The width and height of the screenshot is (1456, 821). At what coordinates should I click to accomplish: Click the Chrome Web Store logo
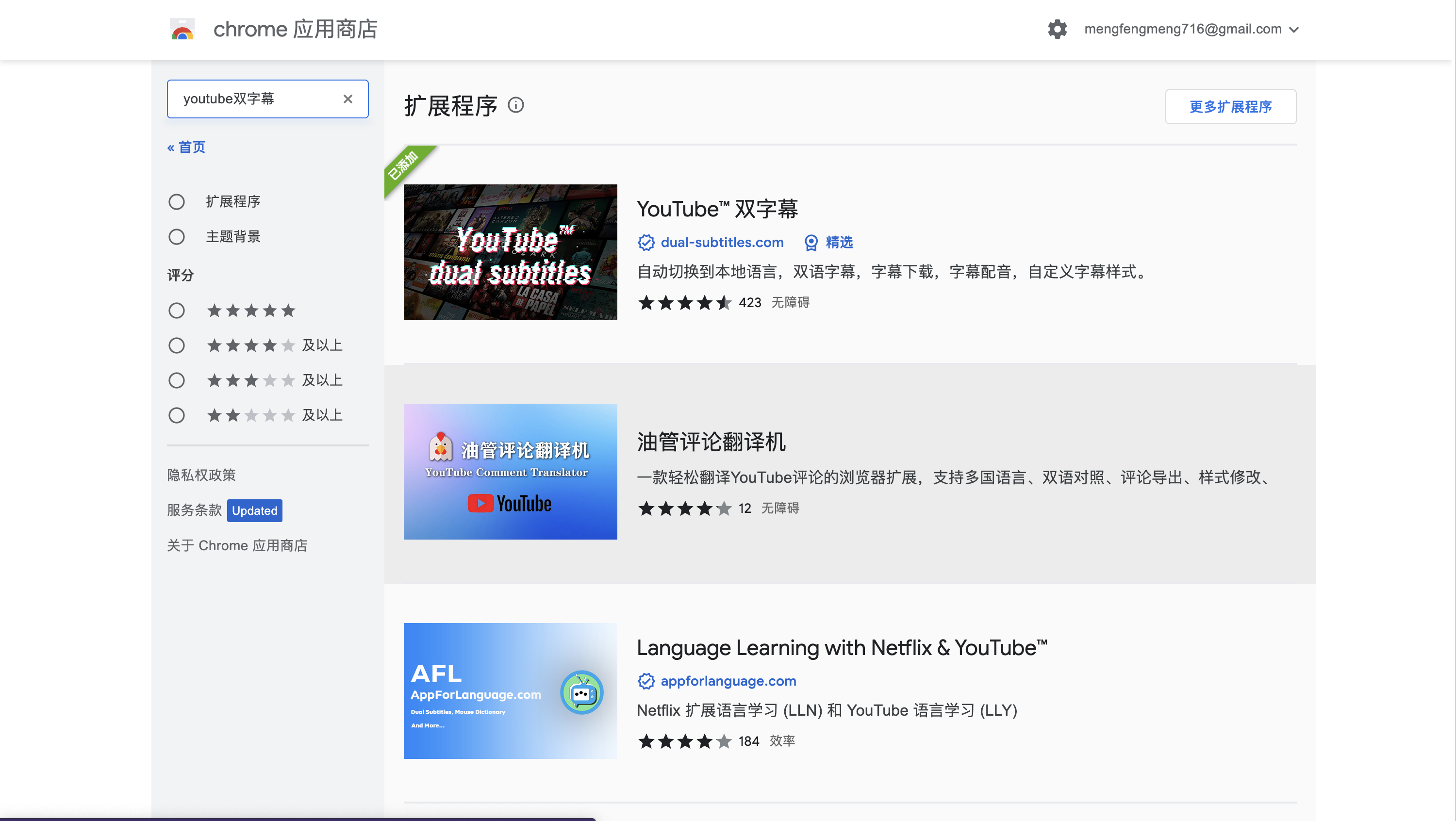coord(182,30)
